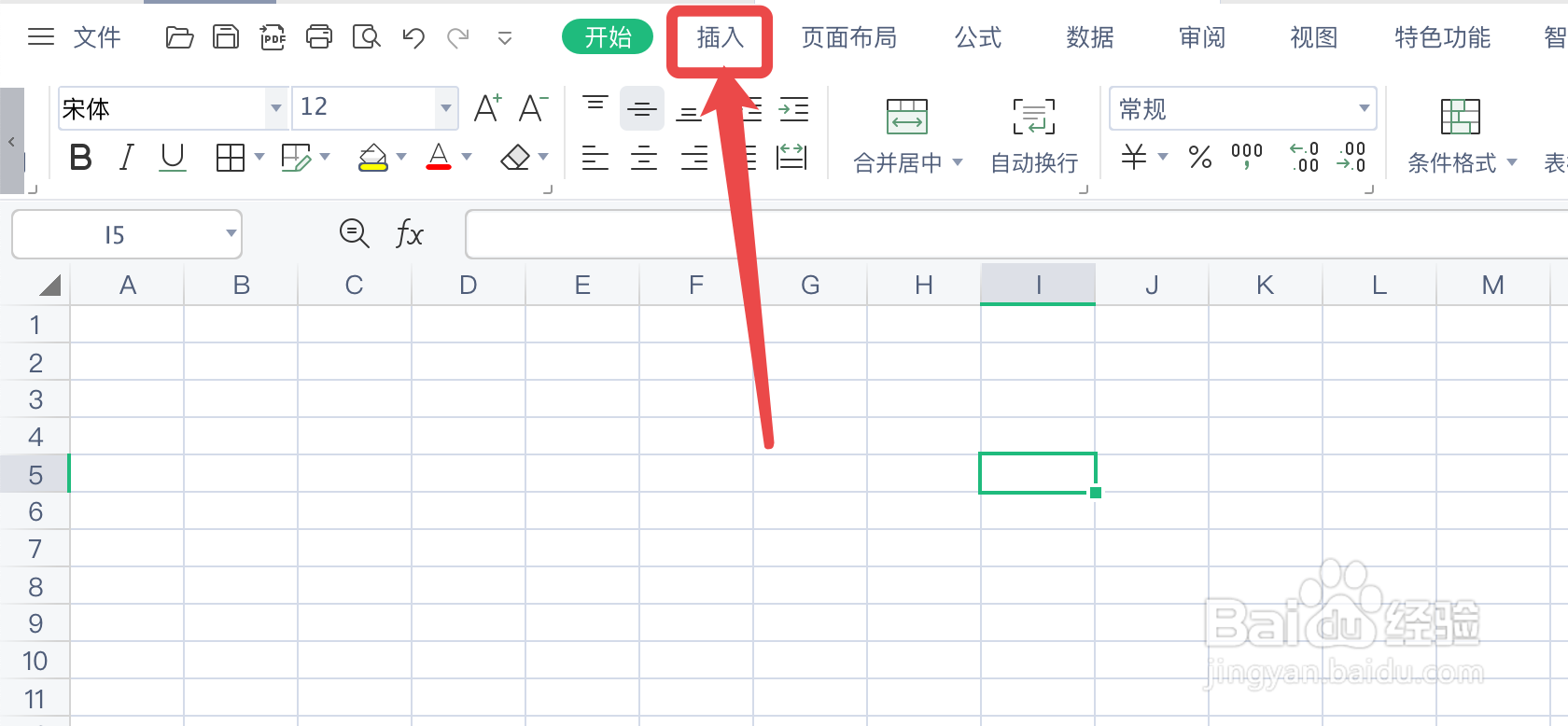Image resolution: width=1568 pixels, height=726 pixels.
Task: Apply yellow fill color
Action: pyautogui.click(x=373, y=158)
